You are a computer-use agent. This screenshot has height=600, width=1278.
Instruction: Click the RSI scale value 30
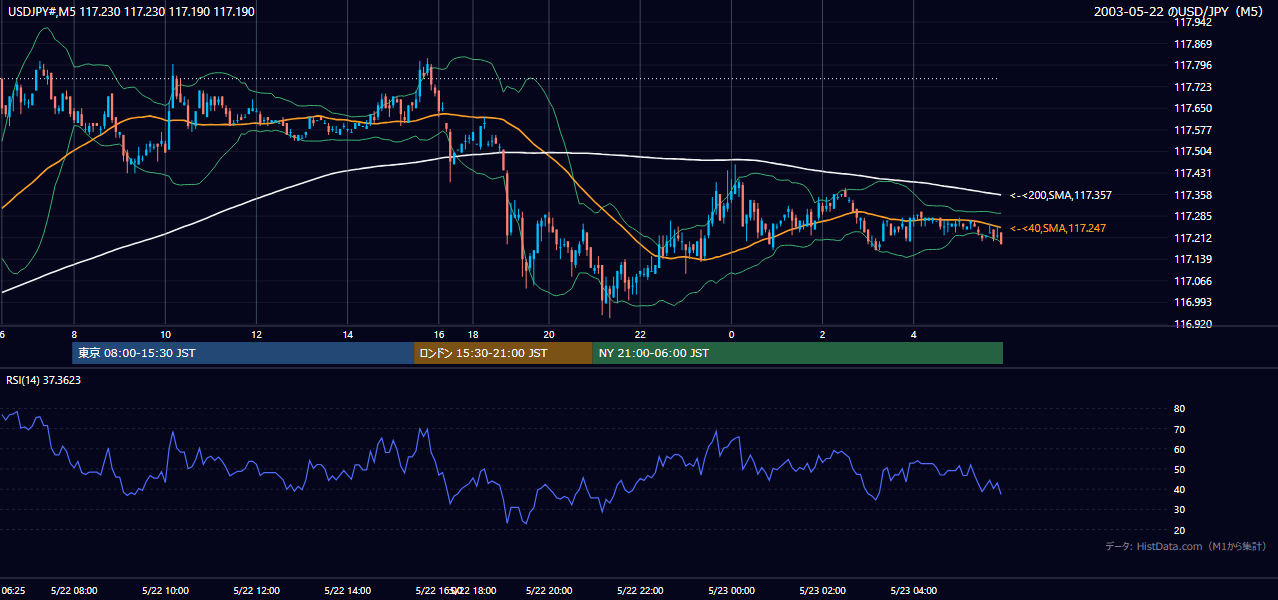(1179, 510)
